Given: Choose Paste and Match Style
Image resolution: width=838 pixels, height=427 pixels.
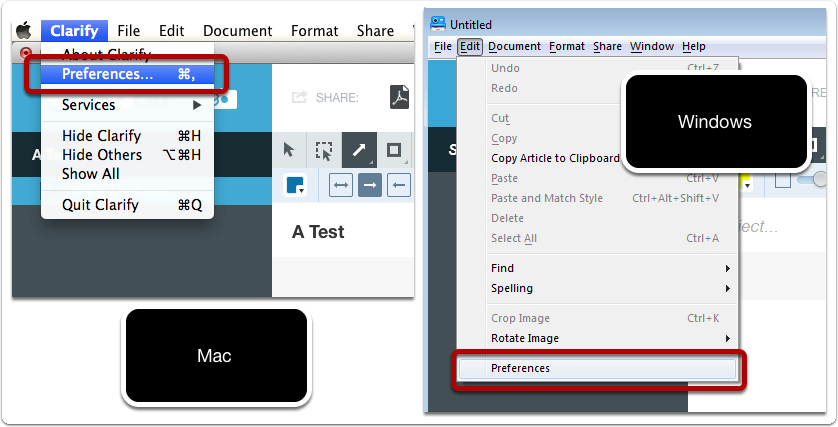Looking at the screenshot, I should coord(597,198).
